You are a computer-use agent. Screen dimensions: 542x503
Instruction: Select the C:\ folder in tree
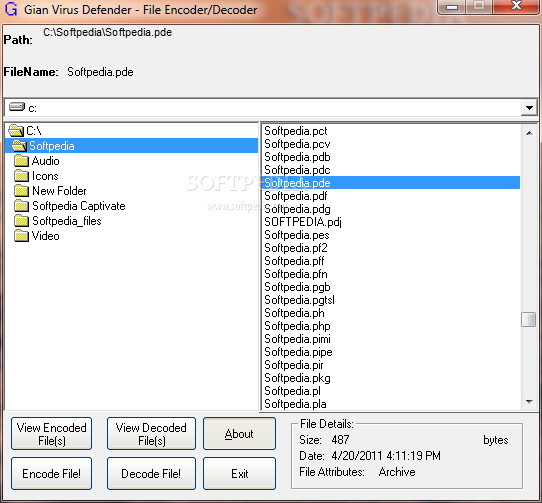click(x=34, y=131)
